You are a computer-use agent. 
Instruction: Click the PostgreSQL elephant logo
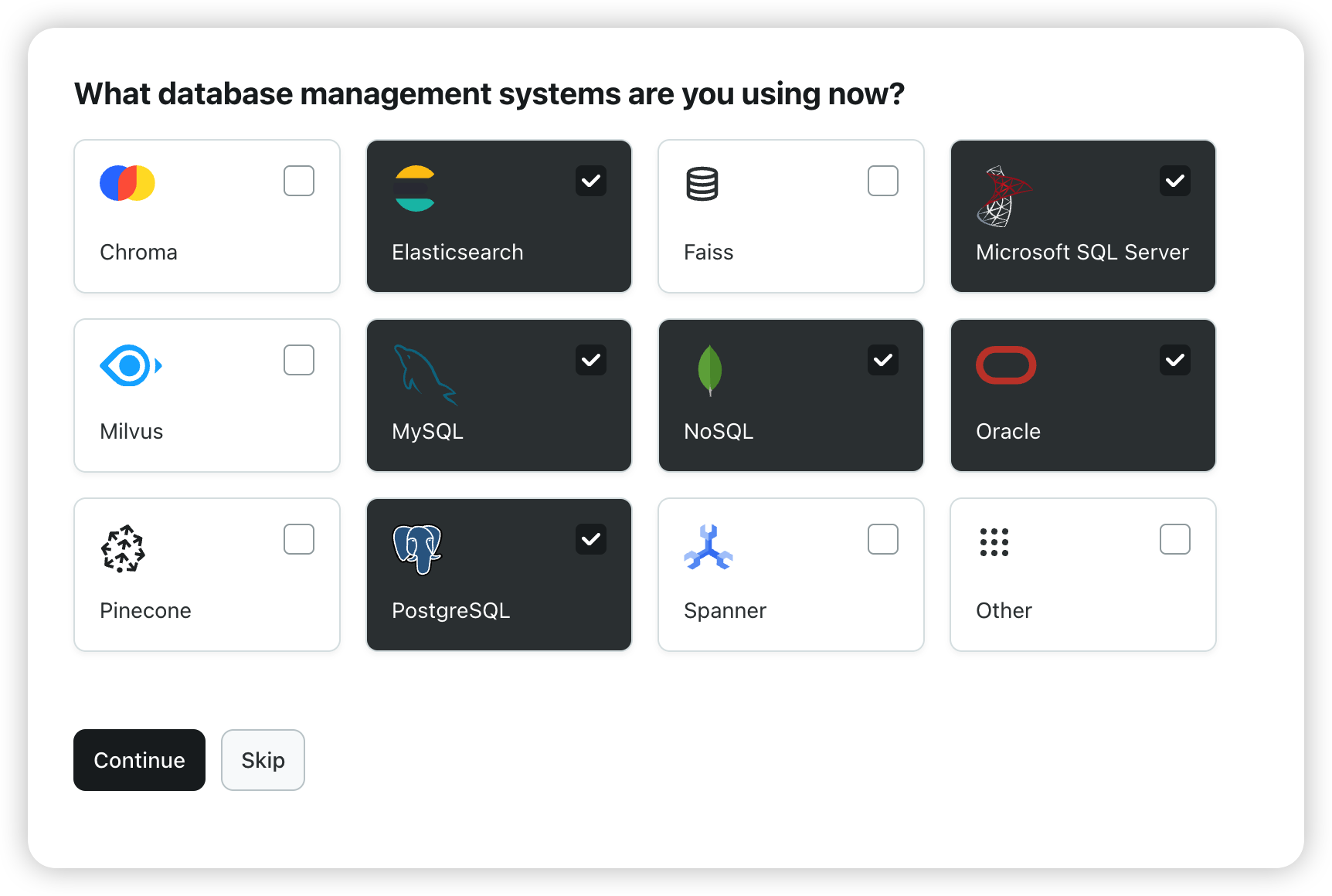(x=417, y=548)
